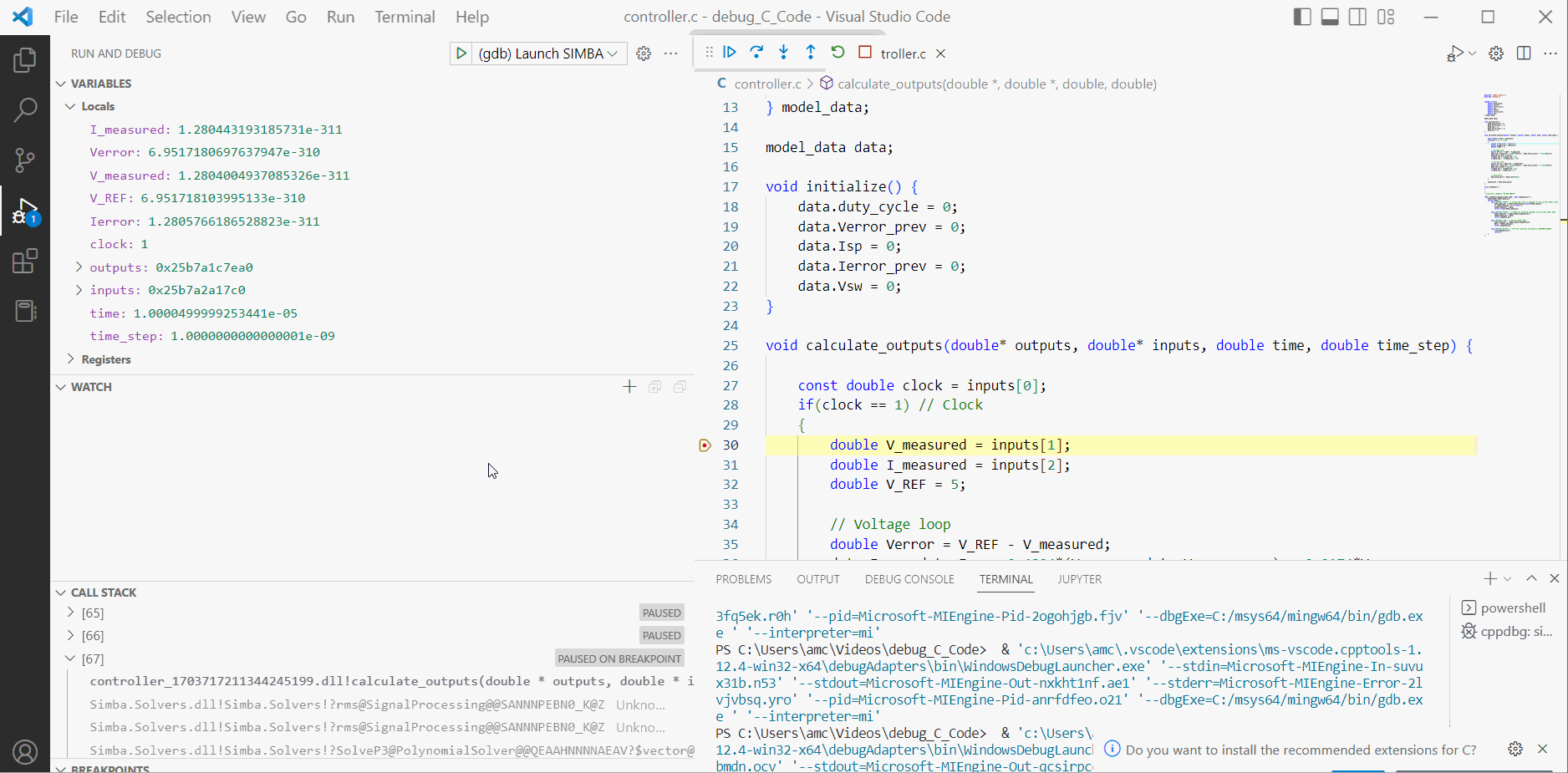
Task: Toggle the Secondary Side Bar layout icon
Action: pyautogui.click(x=1358, y=17)
